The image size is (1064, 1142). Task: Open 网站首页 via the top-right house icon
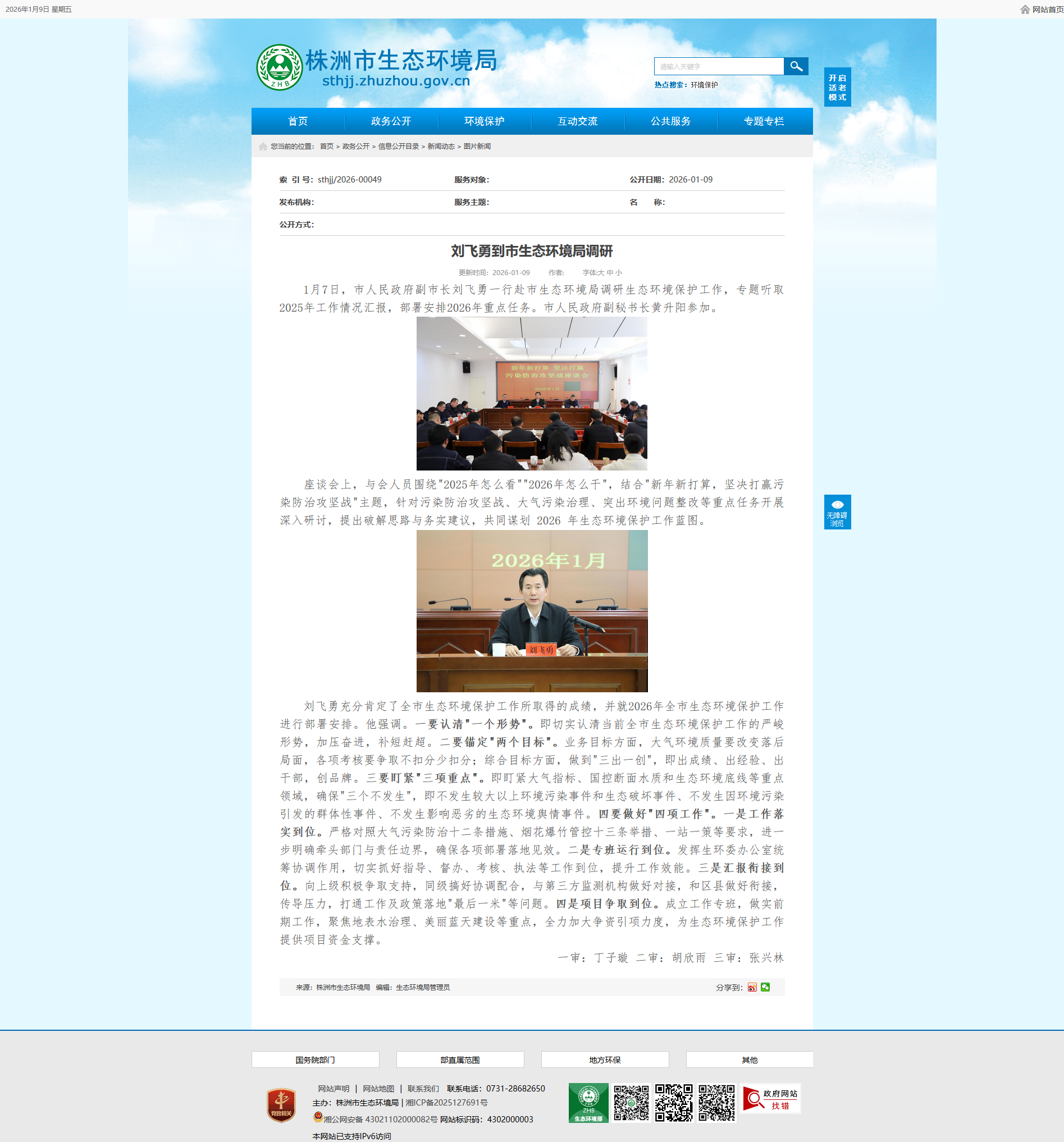pos(1024,9)
